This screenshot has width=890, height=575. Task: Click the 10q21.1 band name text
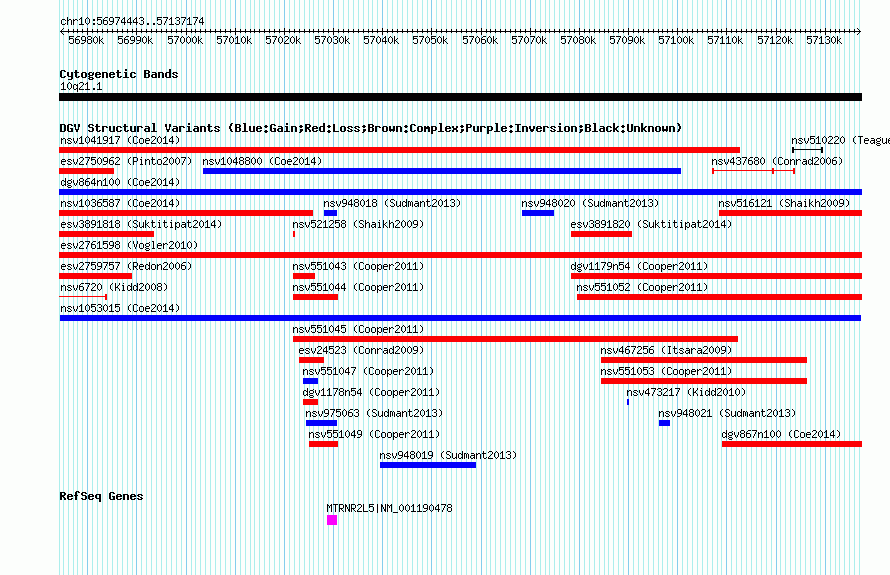81,86
